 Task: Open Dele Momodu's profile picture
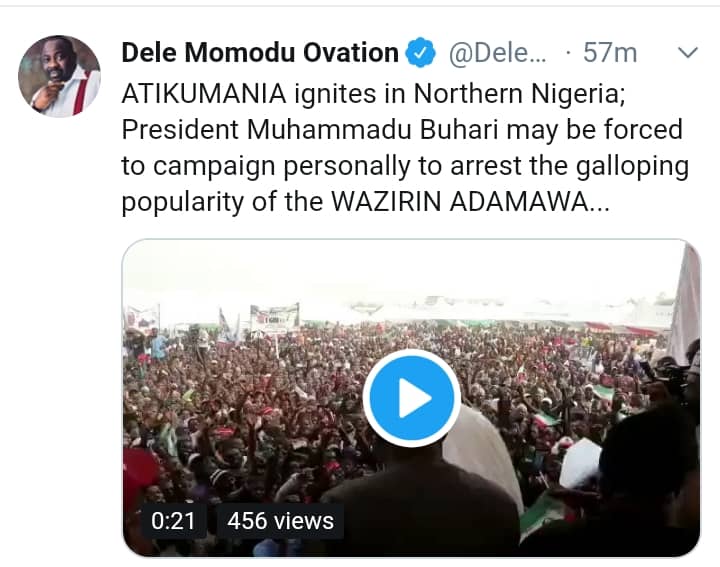click(x=60, y=76)
